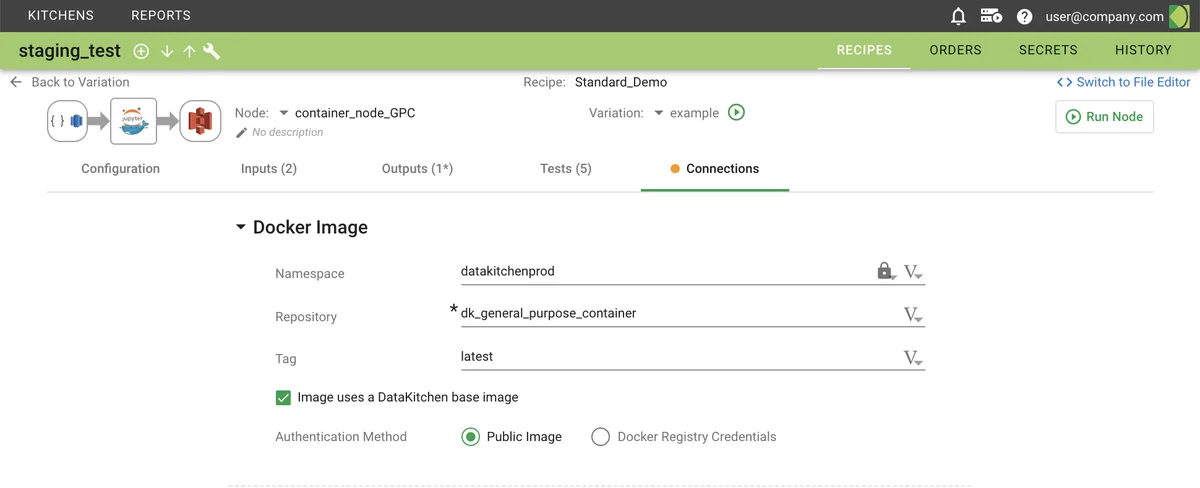The image size is (1200, 488).
Task: Click the back arrow icon
Action: coord(16,82)
